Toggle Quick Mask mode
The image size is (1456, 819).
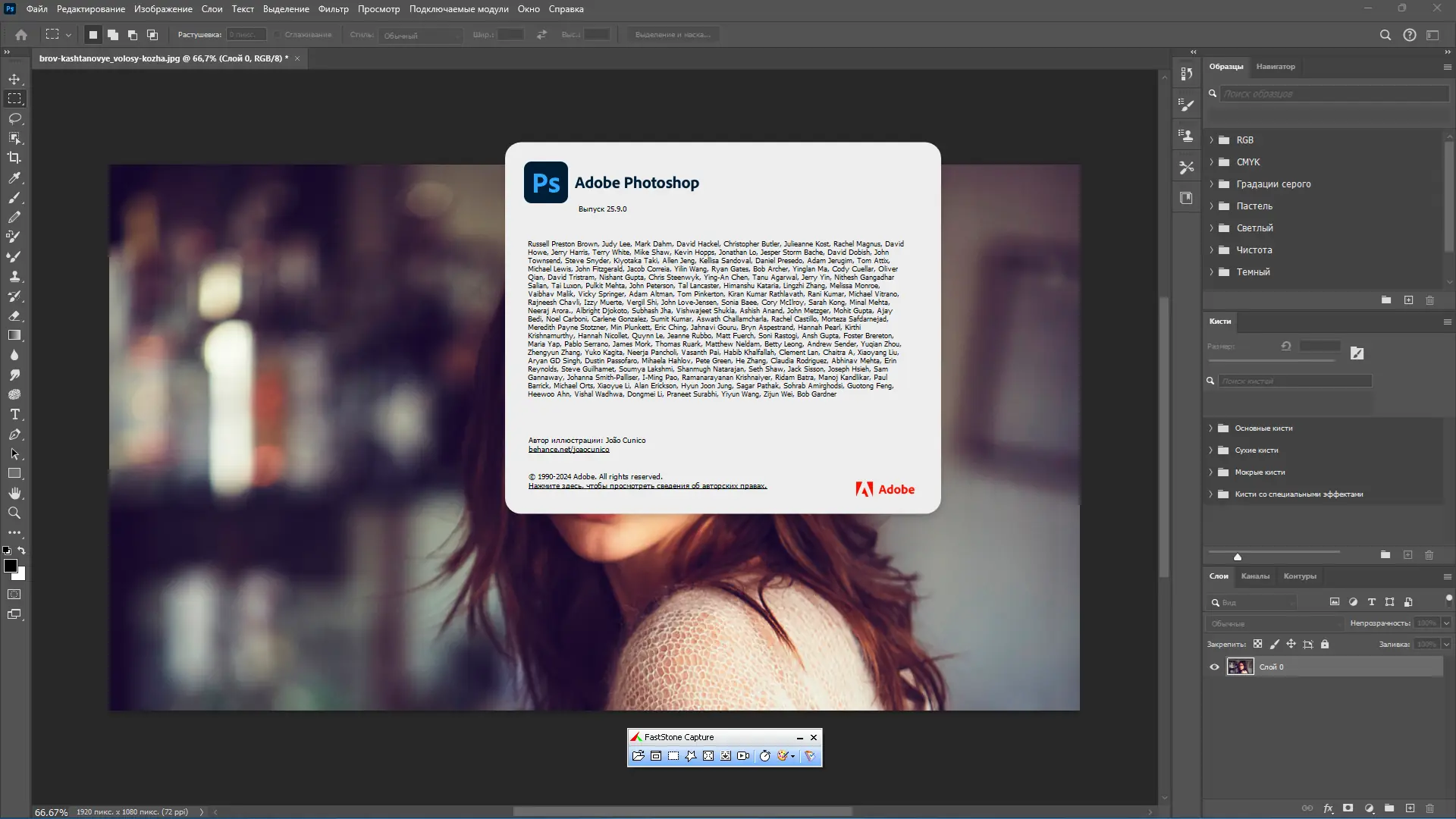[x=14, y=595]
